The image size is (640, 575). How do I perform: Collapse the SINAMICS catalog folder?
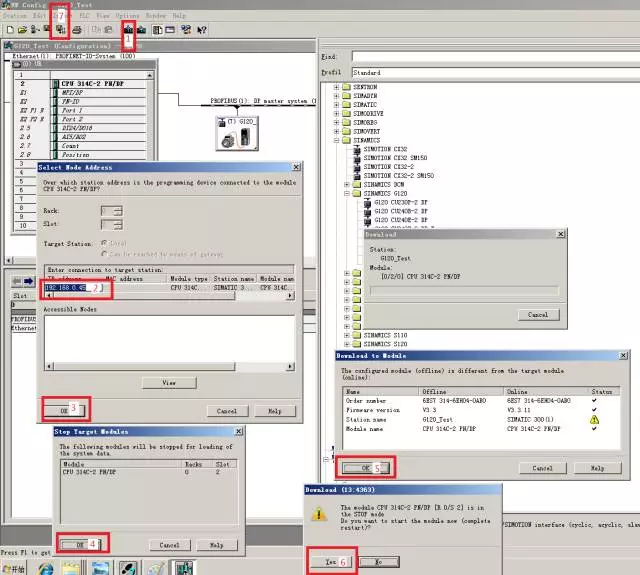tap(336, 140)
